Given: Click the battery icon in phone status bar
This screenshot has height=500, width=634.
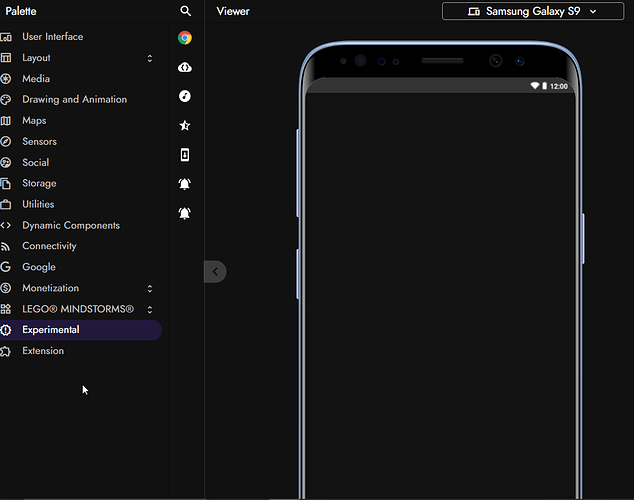Looking at the screenshot, I should pyautogui.click(x=544, y=86).
